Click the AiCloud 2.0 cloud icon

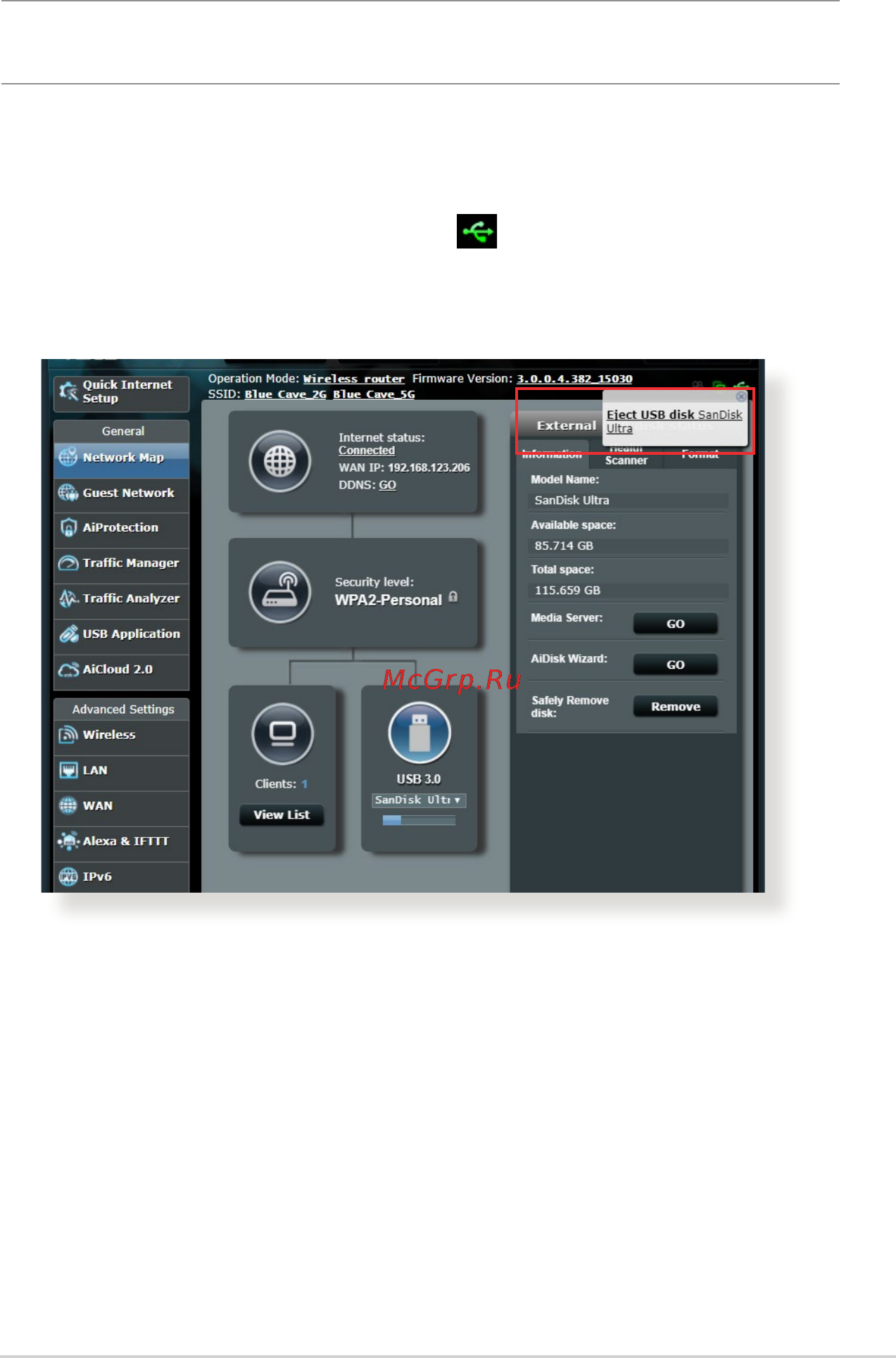click(x=68, y=669)
